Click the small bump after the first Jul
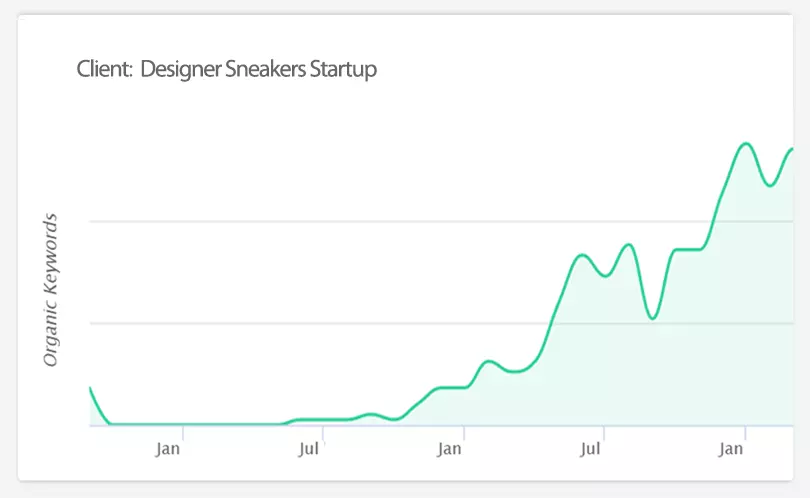Screen dimensions: 810x498 (371, 414)
